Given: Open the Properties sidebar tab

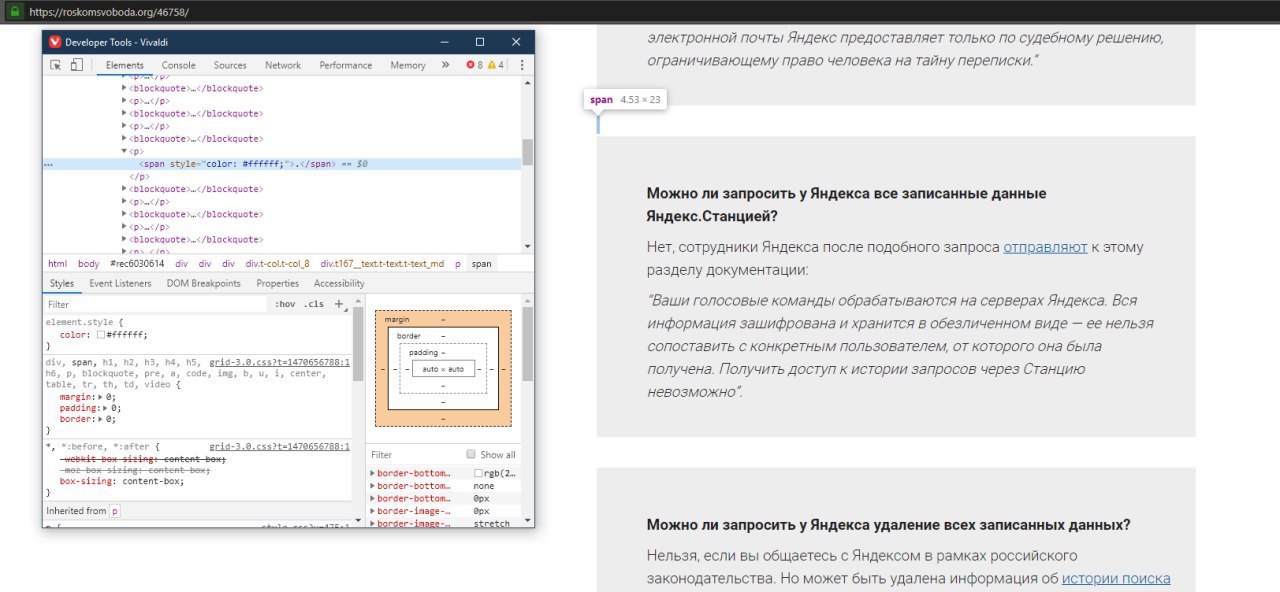Looking at the screenshot, I should click(278, 283).
